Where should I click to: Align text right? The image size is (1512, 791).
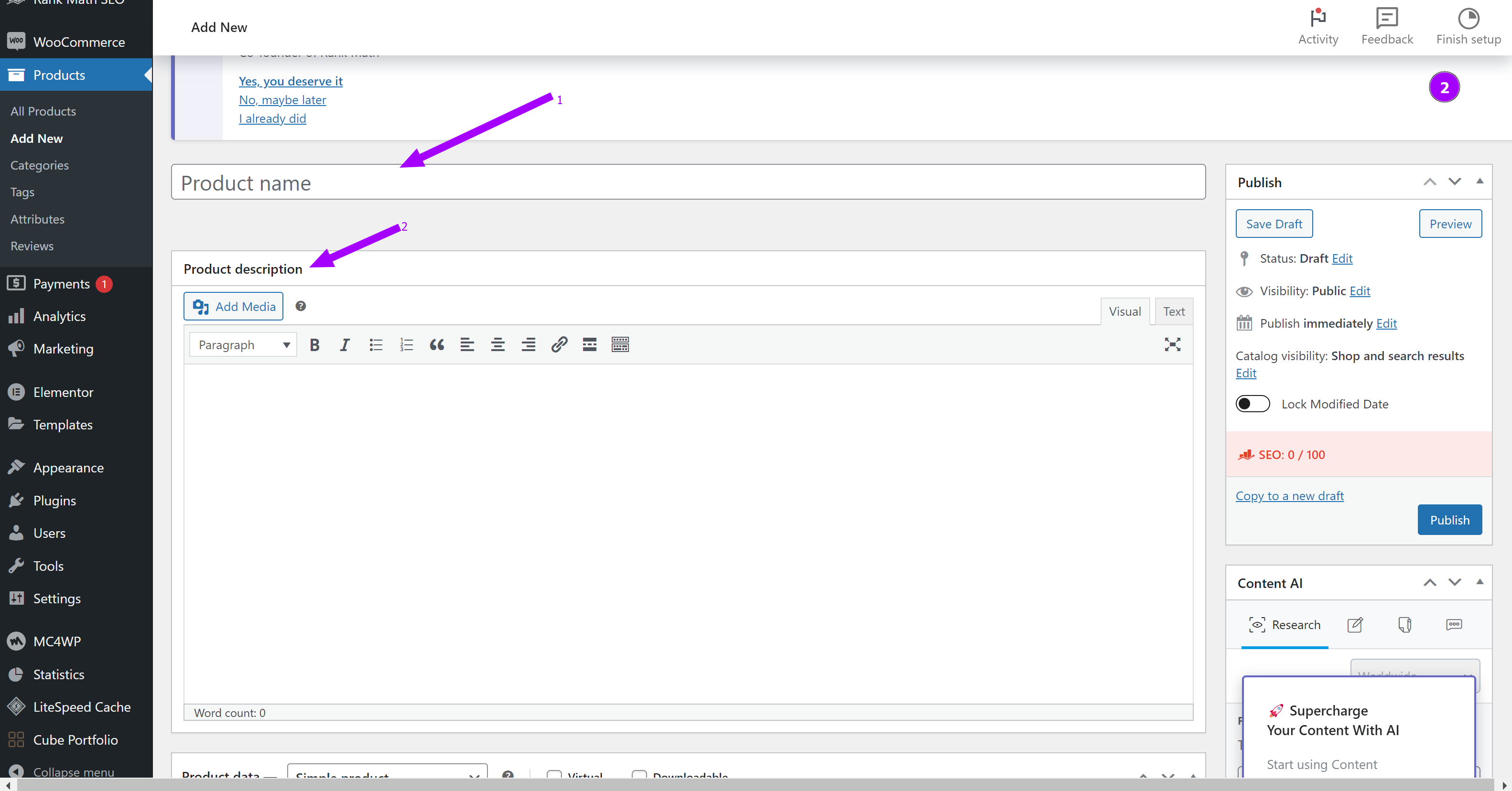[528, 344]
